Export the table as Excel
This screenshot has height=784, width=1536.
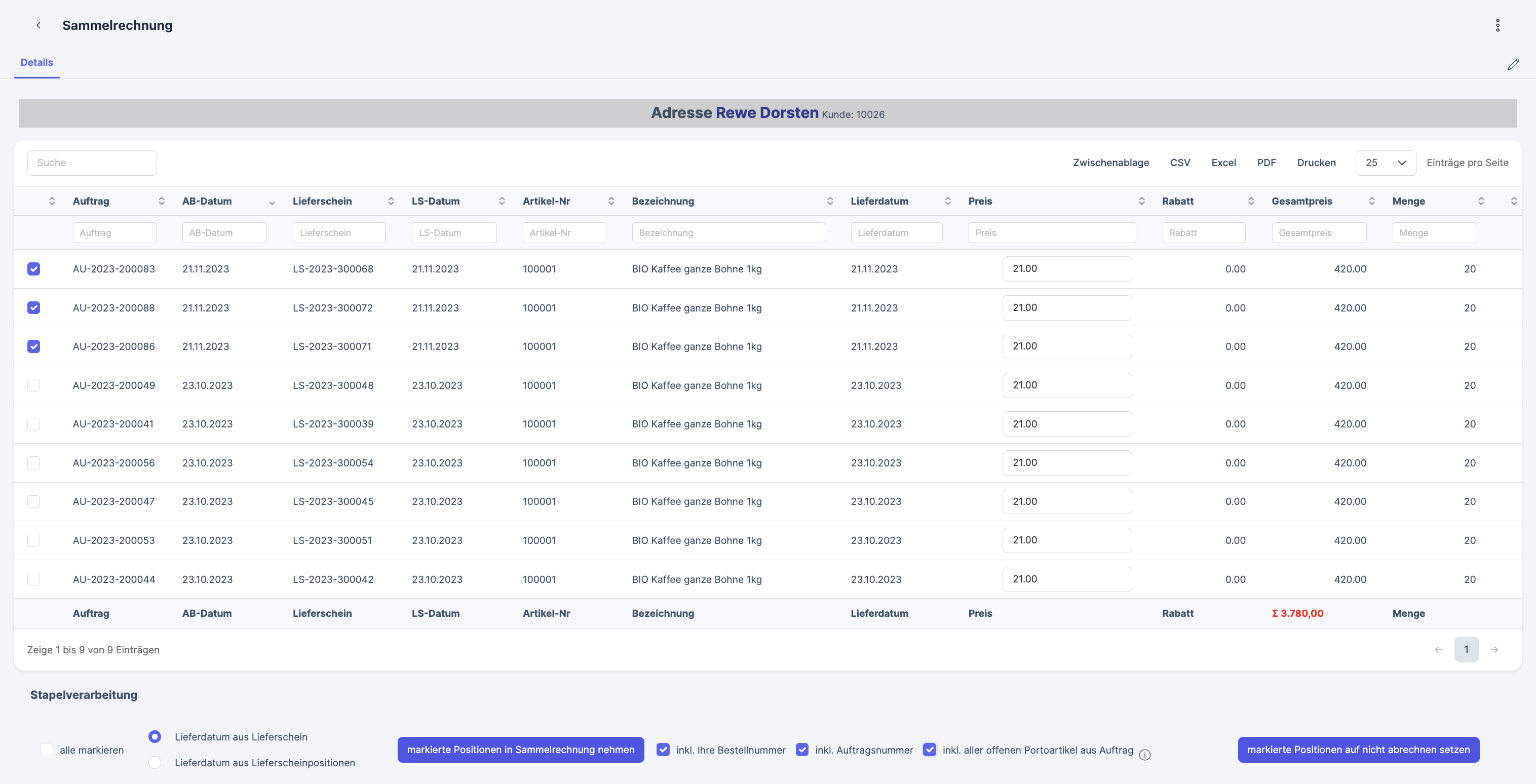pyautogui.click(x=1223, y=163)
